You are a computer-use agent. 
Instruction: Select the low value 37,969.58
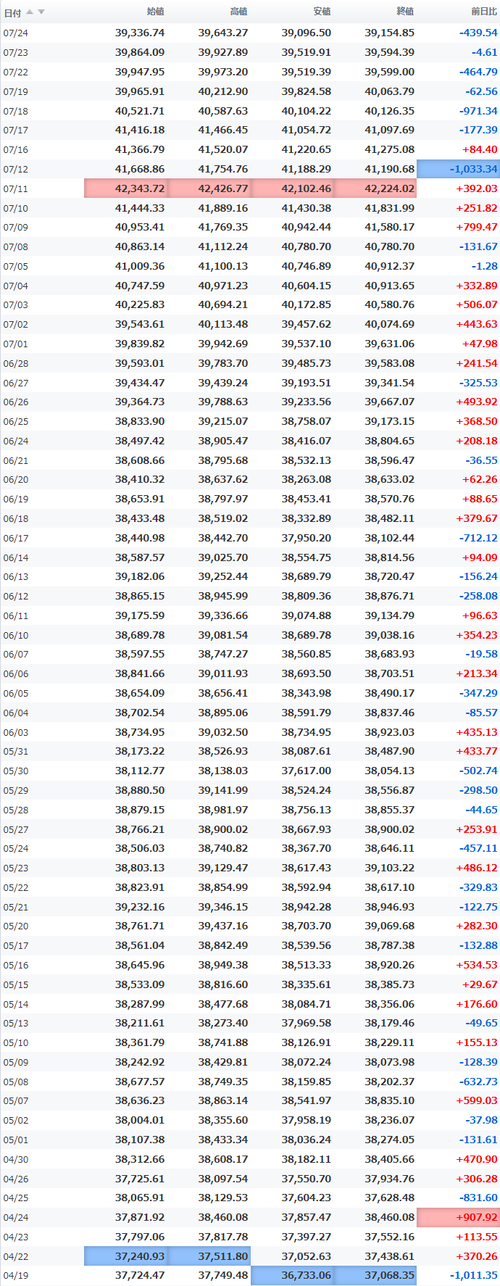(x=306, y=1022)
